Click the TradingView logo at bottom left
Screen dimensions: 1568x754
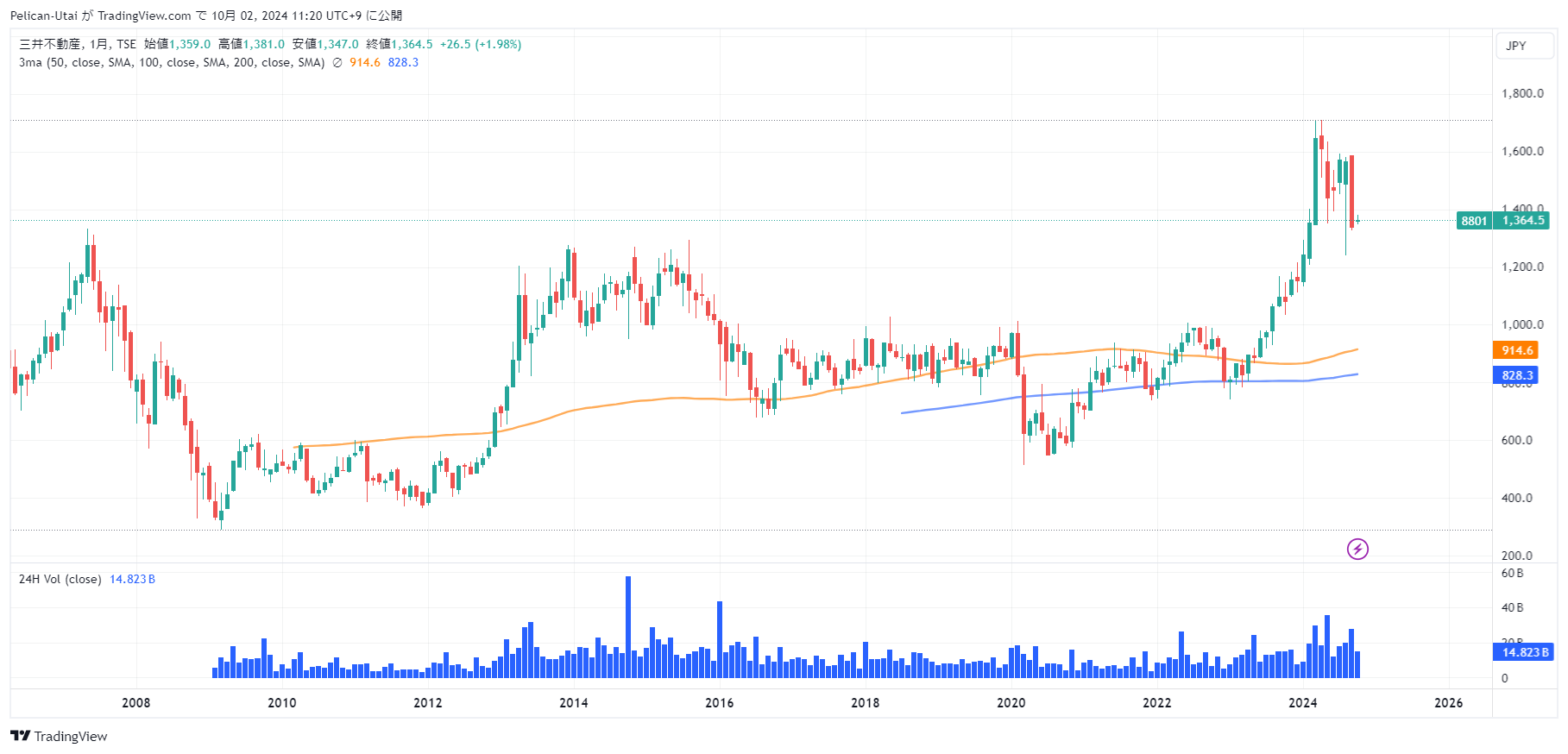[x=59, y=736]
